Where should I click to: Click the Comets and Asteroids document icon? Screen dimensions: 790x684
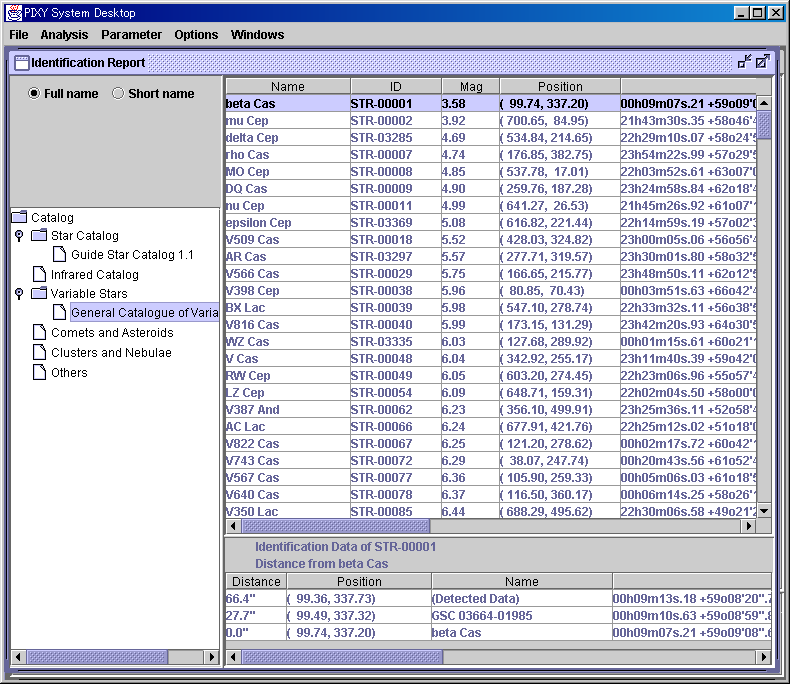pyautogui.click(x=39, y=333)
